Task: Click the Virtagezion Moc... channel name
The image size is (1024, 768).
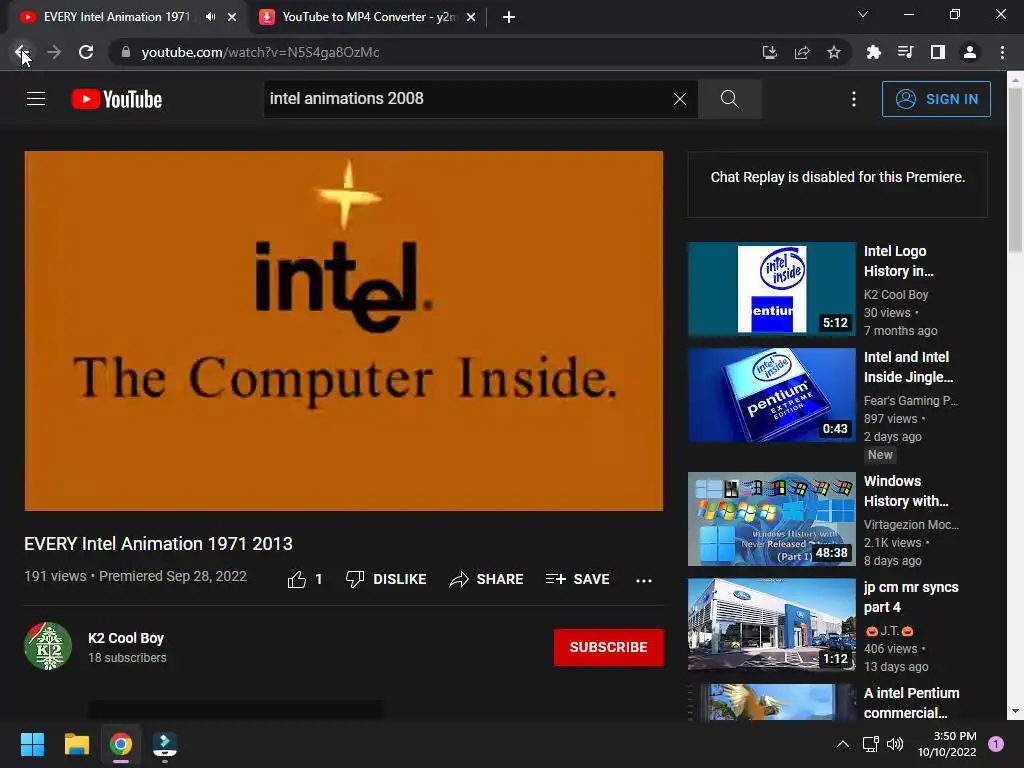Action: coord(911,524)
